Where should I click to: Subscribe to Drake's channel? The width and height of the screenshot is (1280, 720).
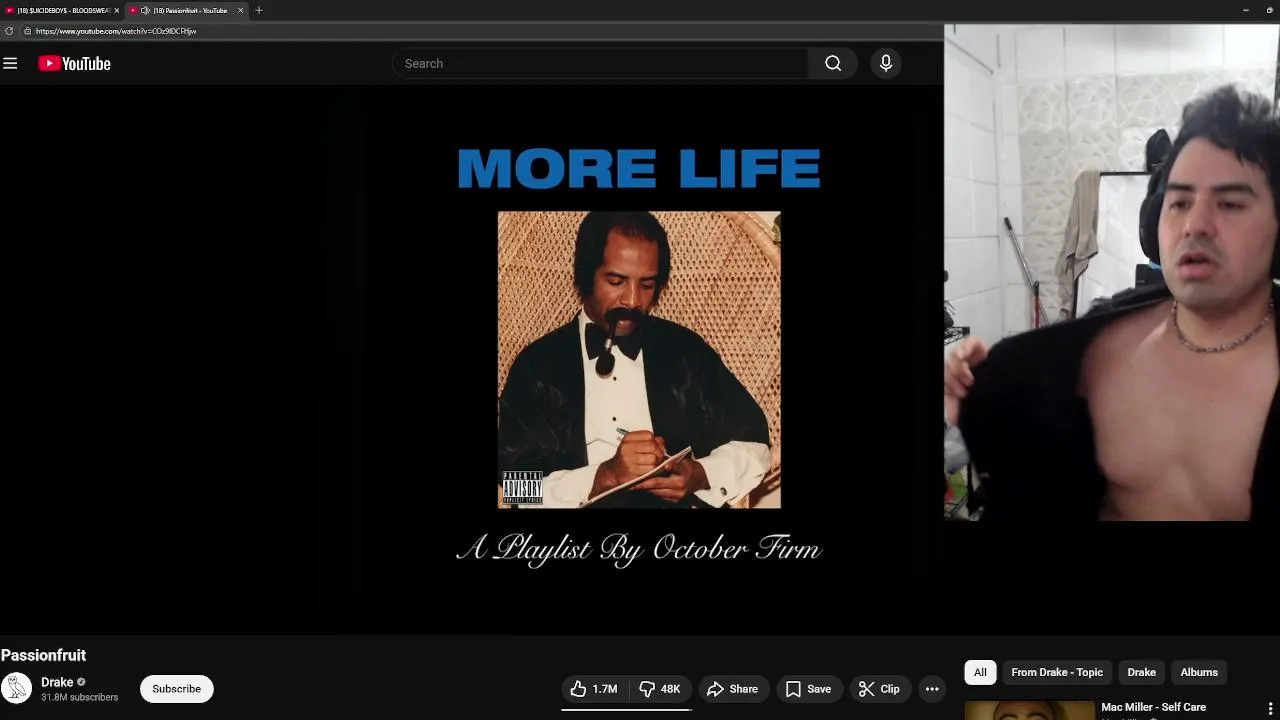click(176, 689)
